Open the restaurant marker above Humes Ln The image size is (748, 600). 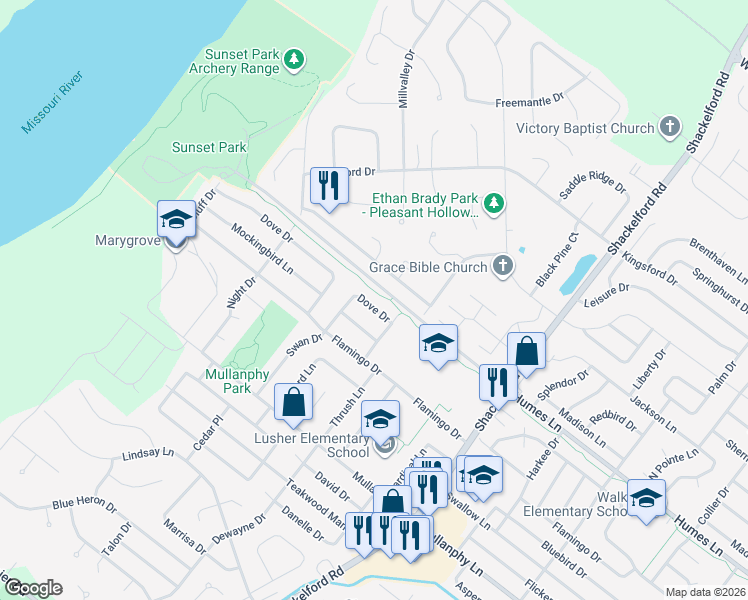click(x=497, y=383)
